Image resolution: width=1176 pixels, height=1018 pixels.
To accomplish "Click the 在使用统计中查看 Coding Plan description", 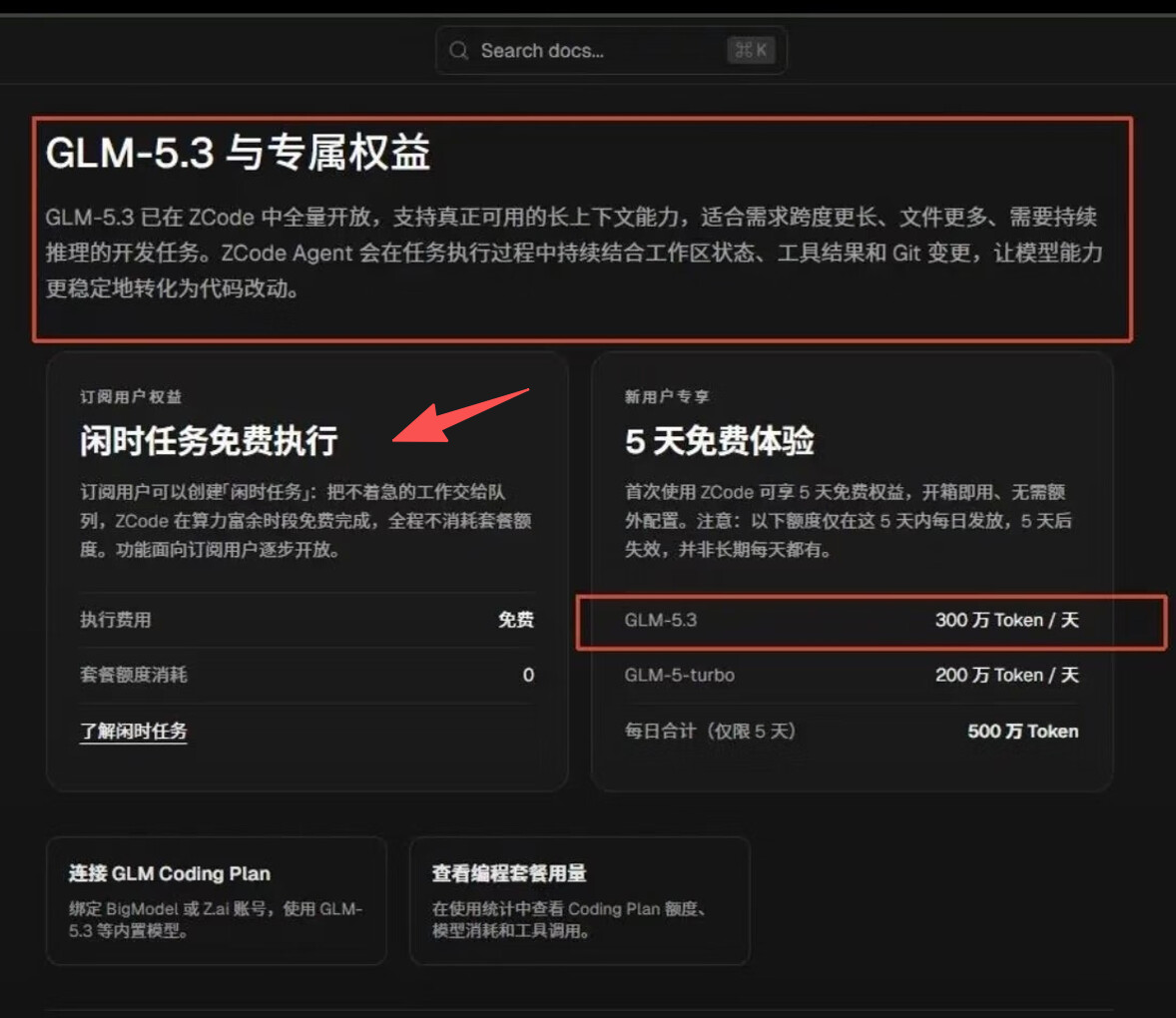I will coord(569,920).
